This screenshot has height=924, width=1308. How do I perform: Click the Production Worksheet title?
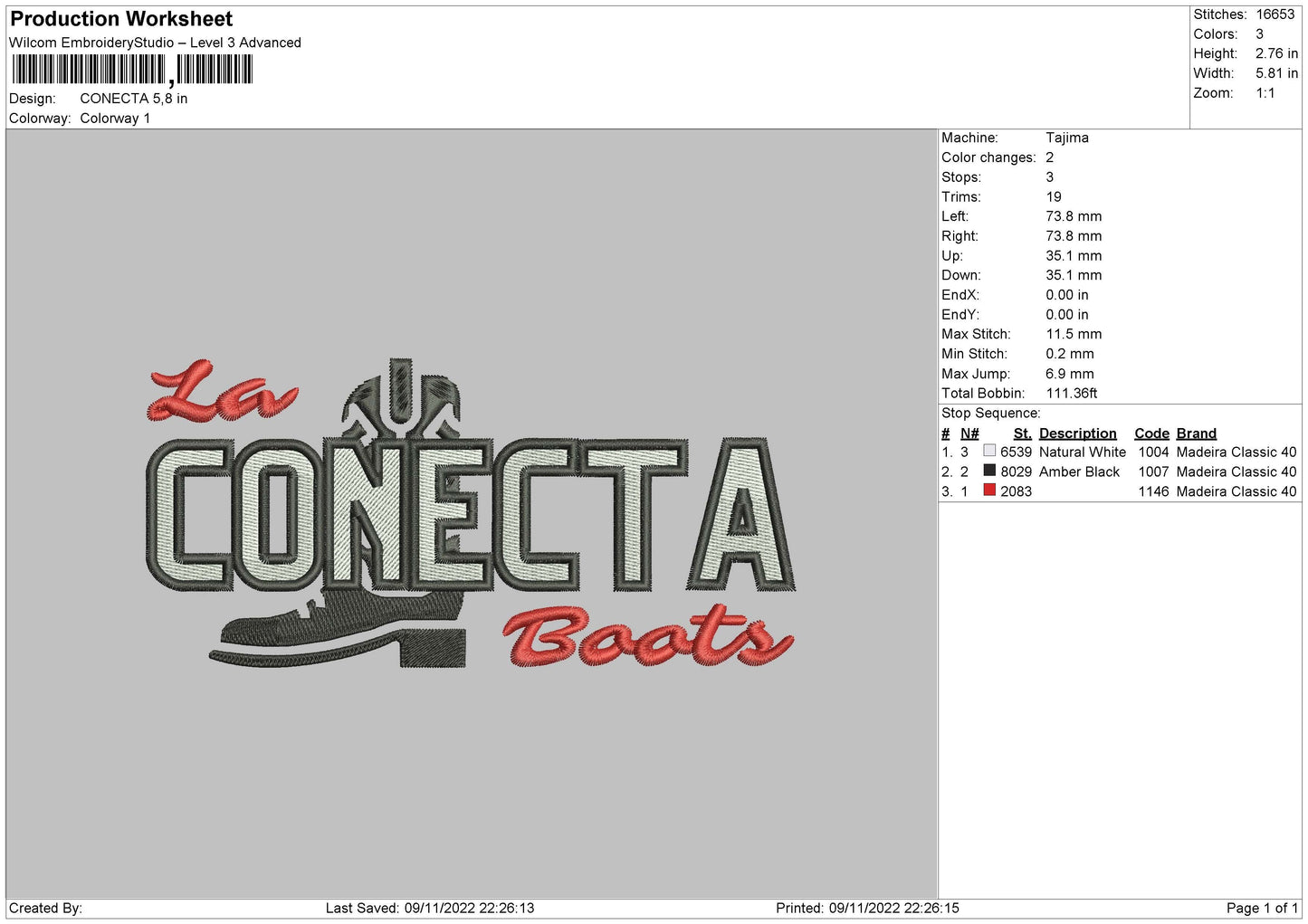(x=121, y=19)
